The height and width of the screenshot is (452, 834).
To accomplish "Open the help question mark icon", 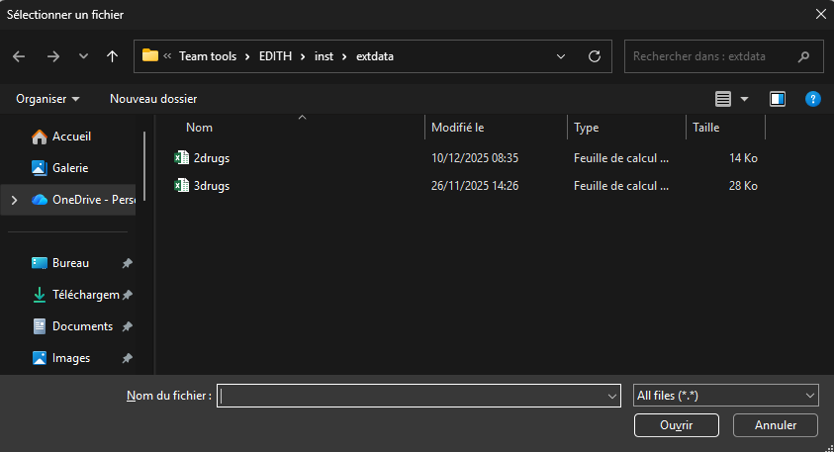I will 812,99.
